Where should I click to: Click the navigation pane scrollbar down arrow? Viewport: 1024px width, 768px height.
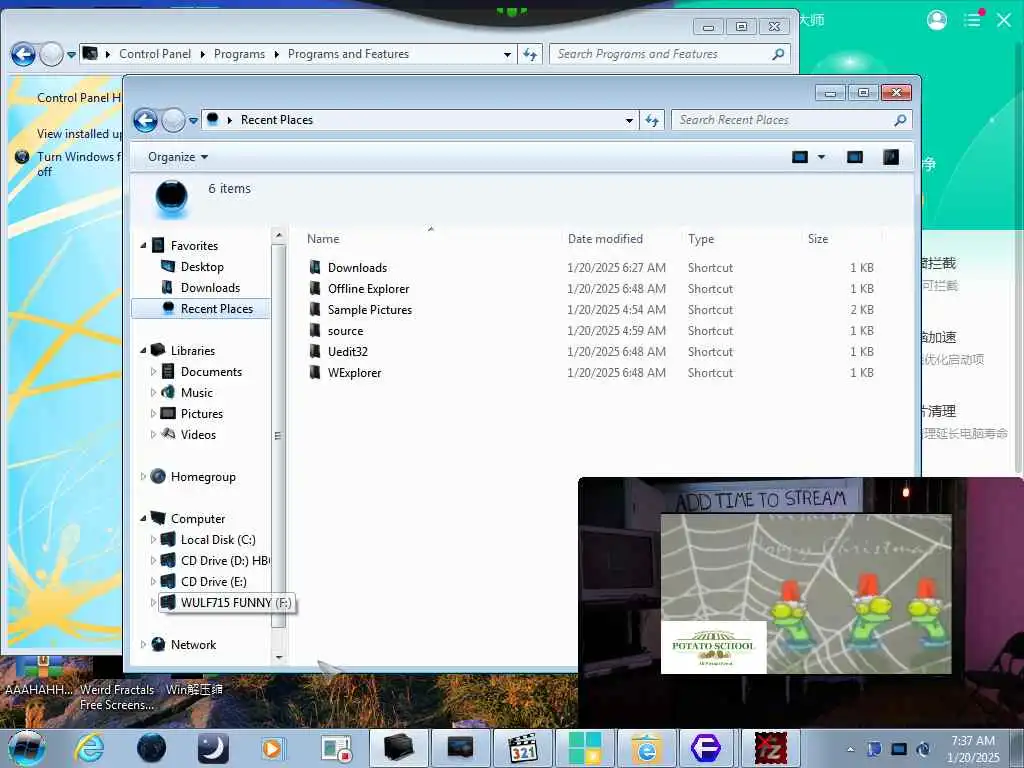tap(279, 658)
